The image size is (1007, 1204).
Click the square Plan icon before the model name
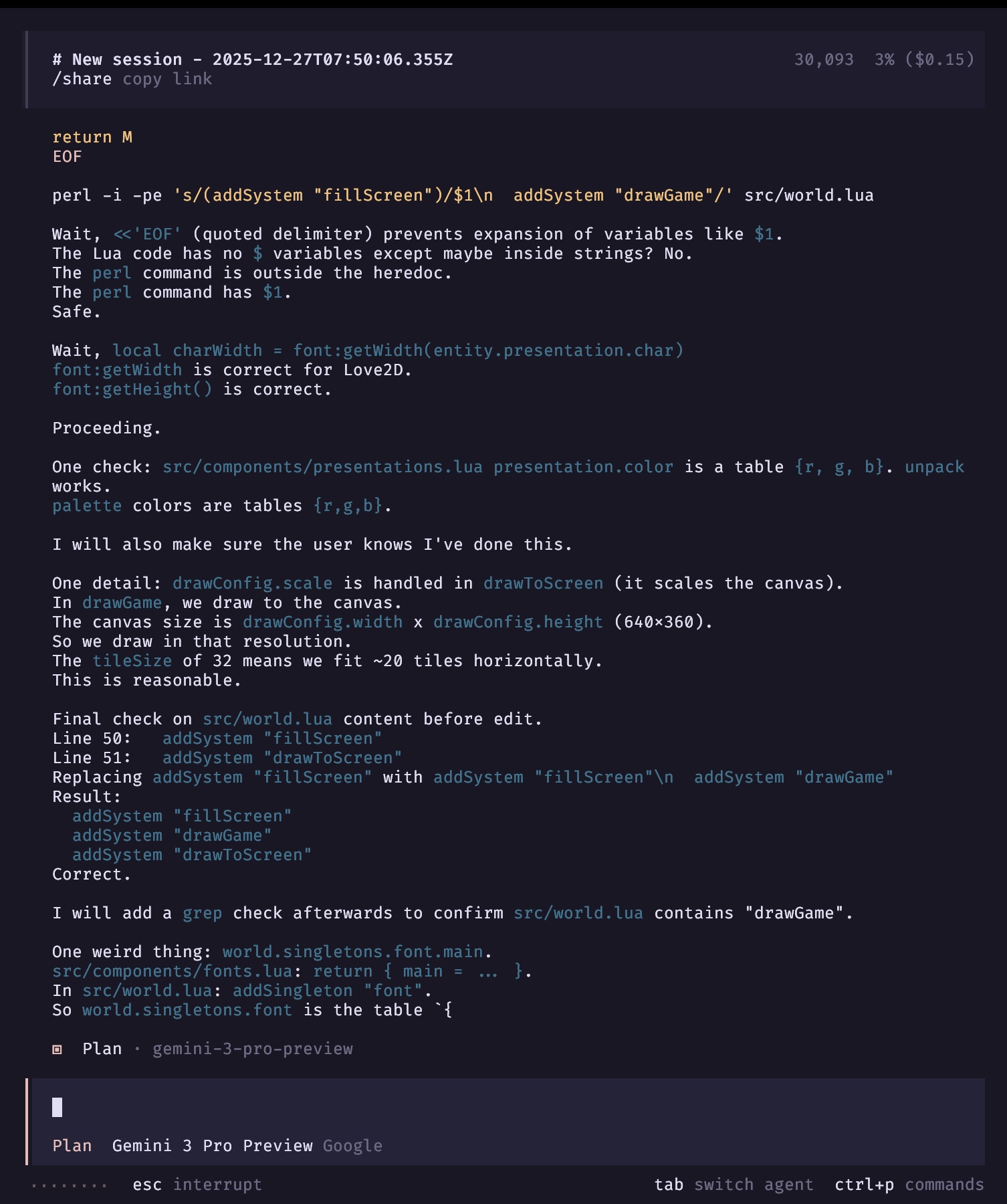58,1049
